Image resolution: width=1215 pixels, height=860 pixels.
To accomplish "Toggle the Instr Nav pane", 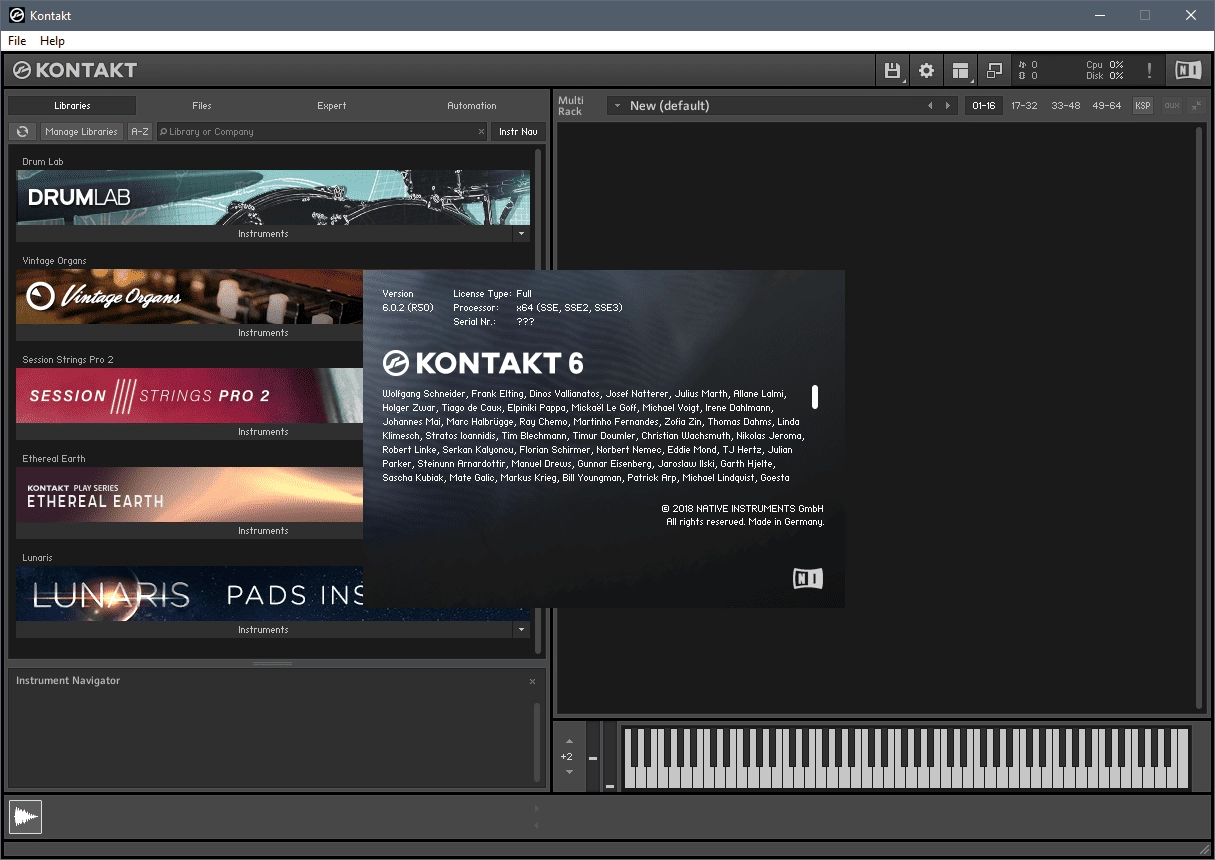I will (518, 131).
